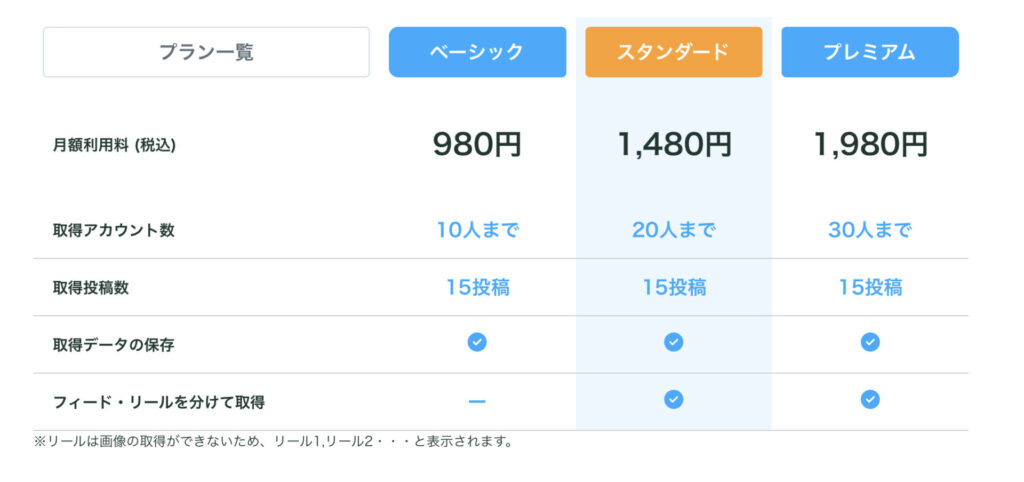
Task: Select the orange スタンダード plan button
Action: 673,52
